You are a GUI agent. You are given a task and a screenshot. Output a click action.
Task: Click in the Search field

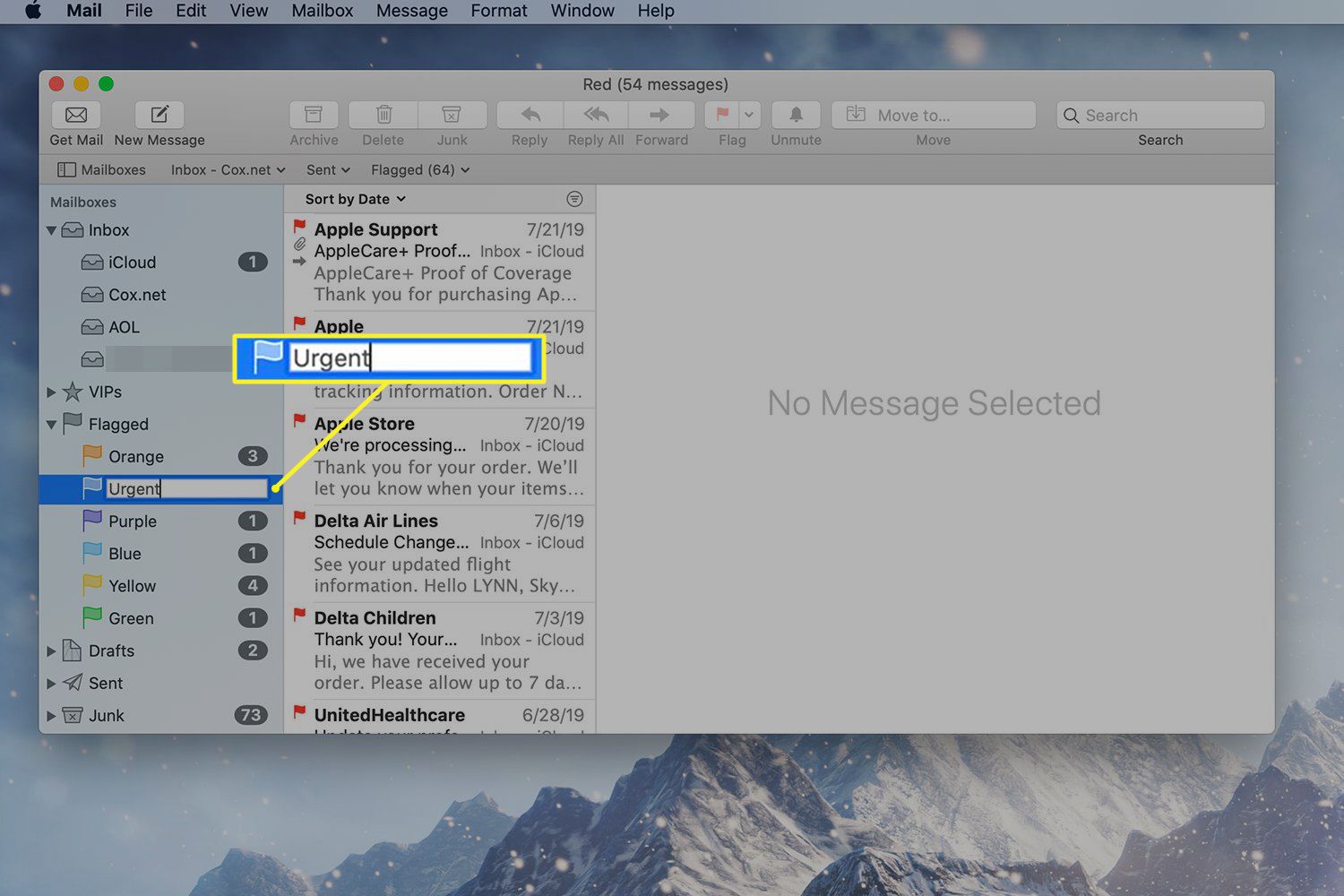click(1160, 115)
